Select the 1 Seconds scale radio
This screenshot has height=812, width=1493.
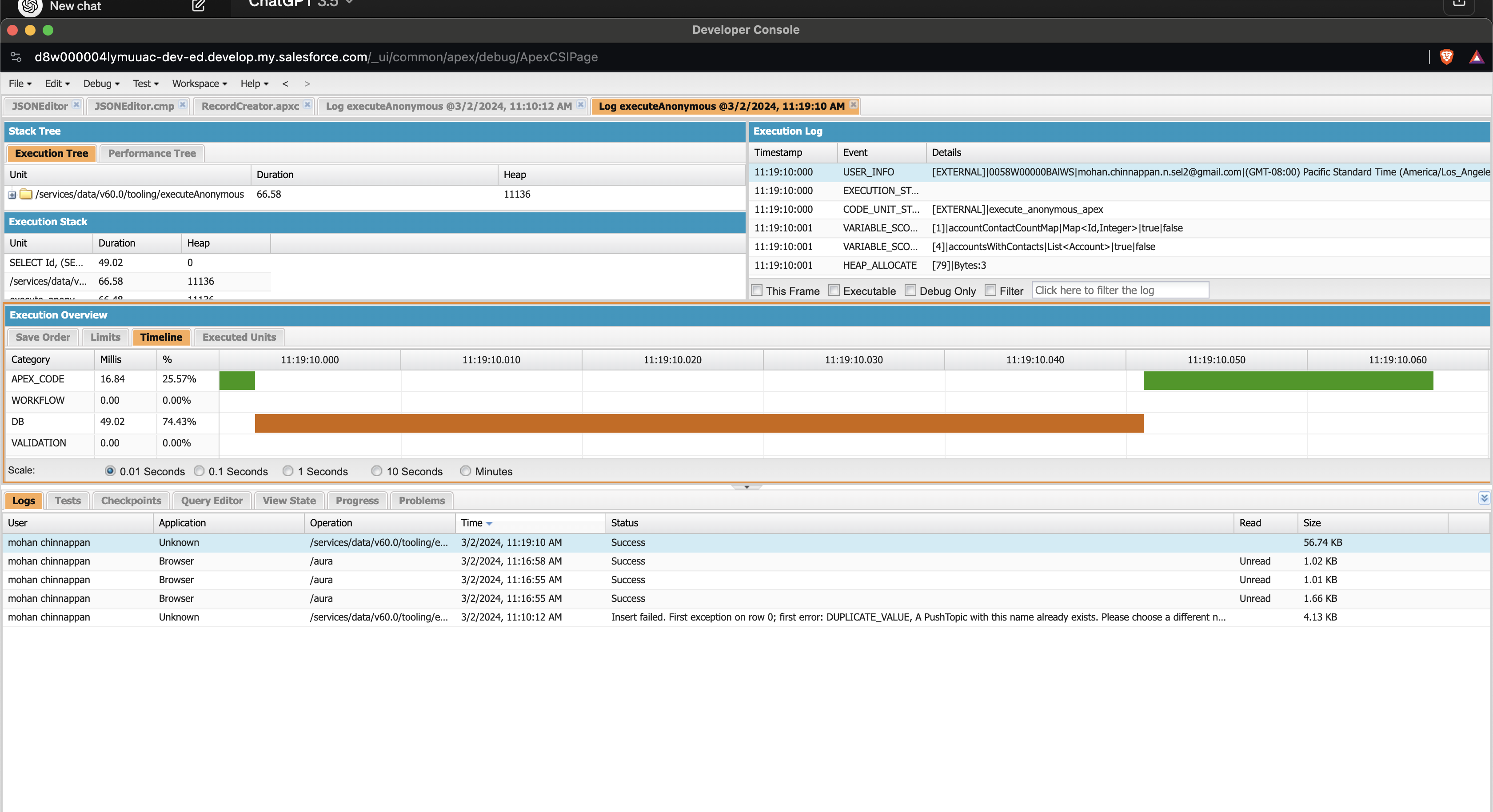point(288,471)
